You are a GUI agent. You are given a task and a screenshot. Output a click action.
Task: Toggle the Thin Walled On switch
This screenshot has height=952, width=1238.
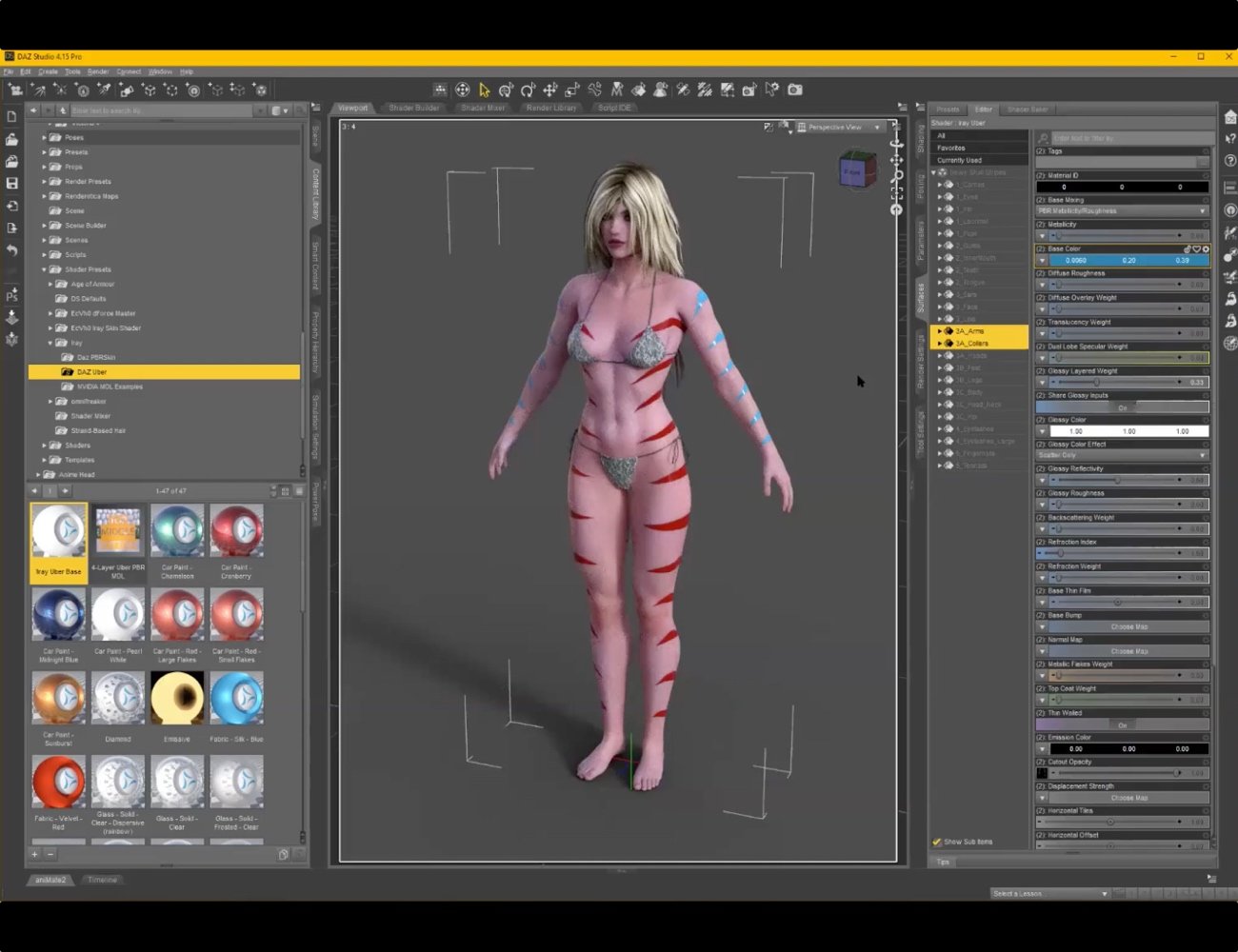pyautogui.click(x=1122, y=724)
